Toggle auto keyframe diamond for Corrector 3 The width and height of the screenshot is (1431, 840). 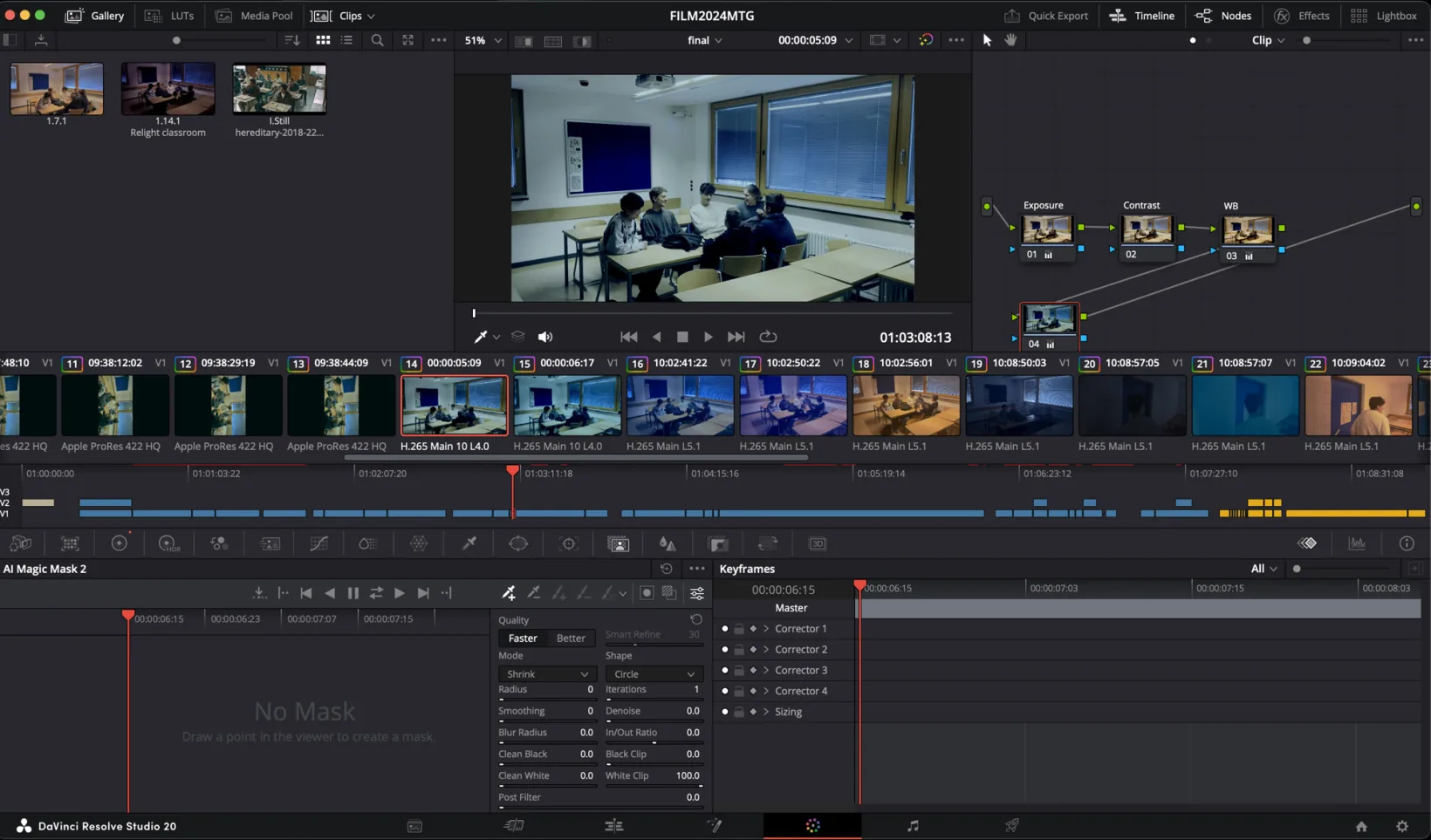pos(753,670)
